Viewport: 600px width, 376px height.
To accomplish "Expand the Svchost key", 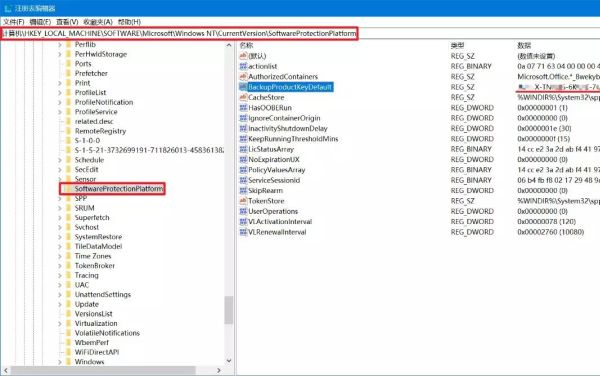I will 60,227.
